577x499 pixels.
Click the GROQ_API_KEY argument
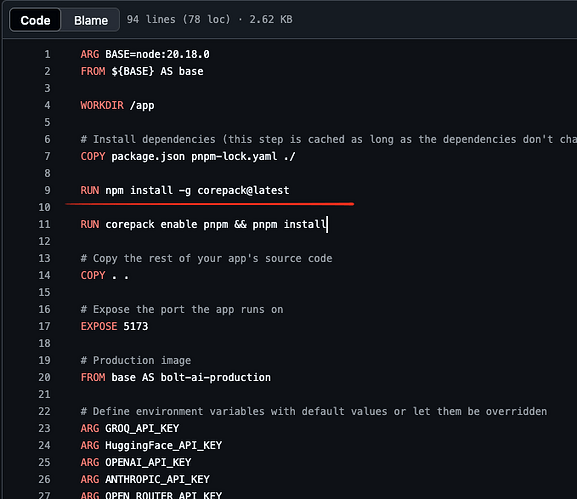142,428
